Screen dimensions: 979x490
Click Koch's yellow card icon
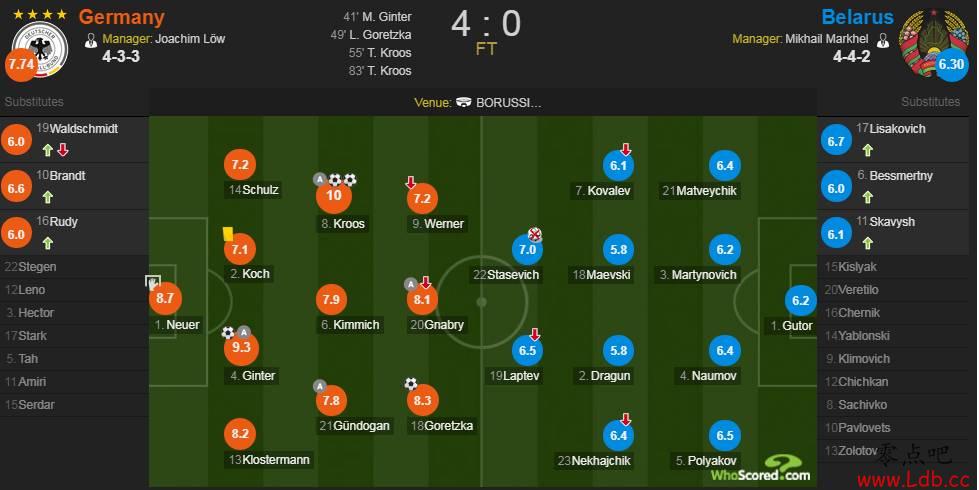coord(228,233)
